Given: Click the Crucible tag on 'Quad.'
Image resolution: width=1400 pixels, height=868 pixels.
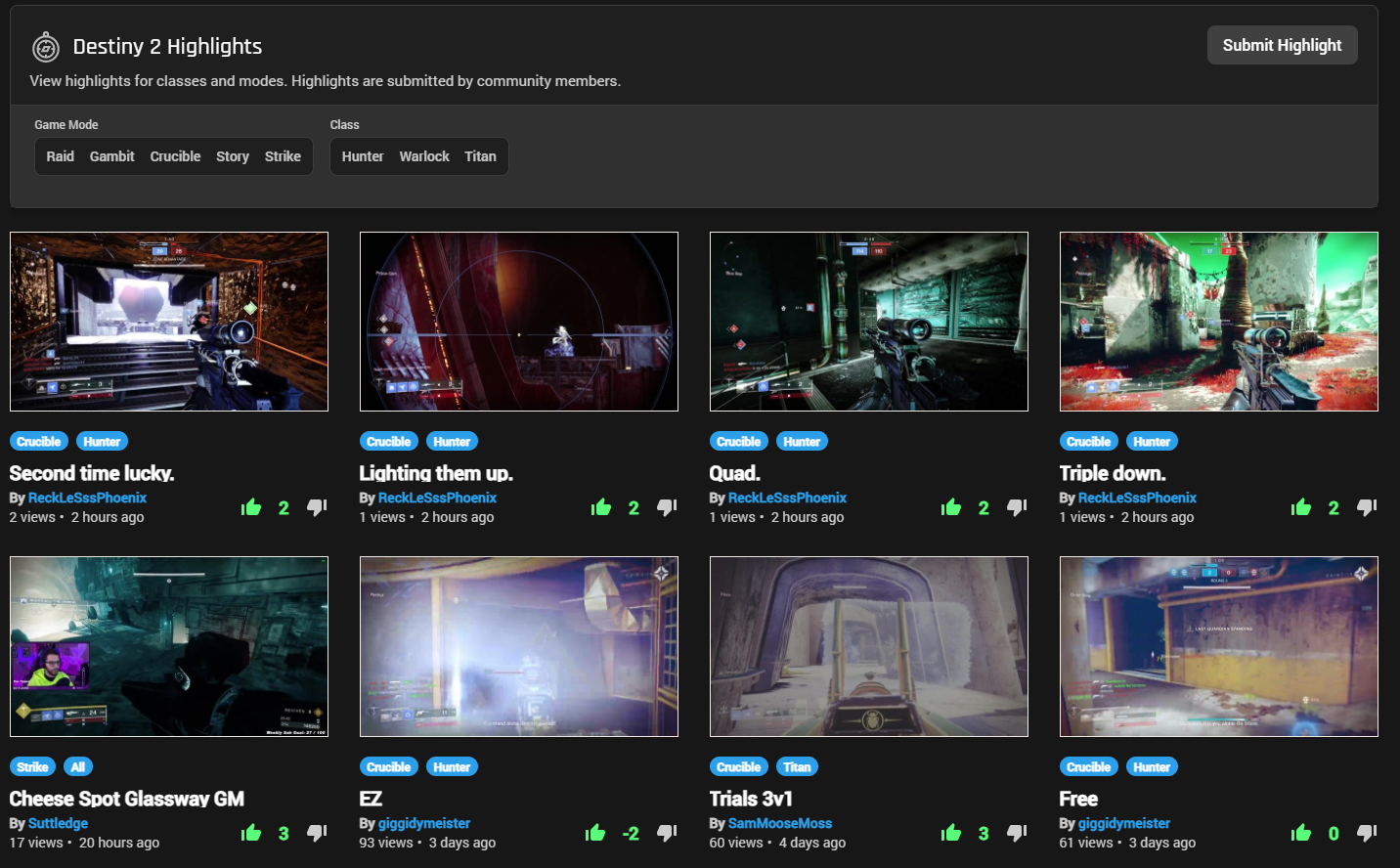Looking at the screenshot, I should pyautogui.click(x=739, y=442).
